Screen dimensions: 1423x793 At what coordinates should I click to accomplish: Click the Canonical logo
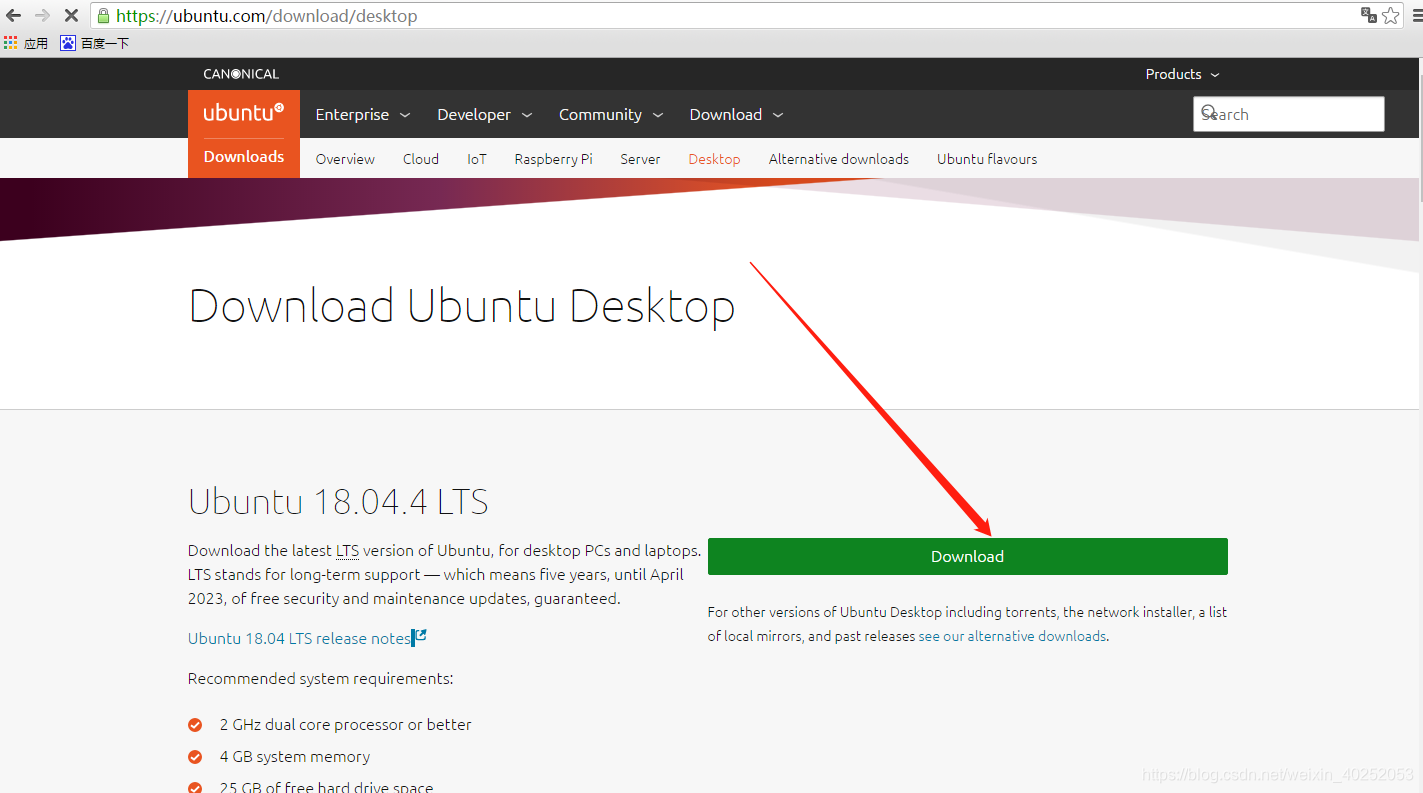coord(241,74)
